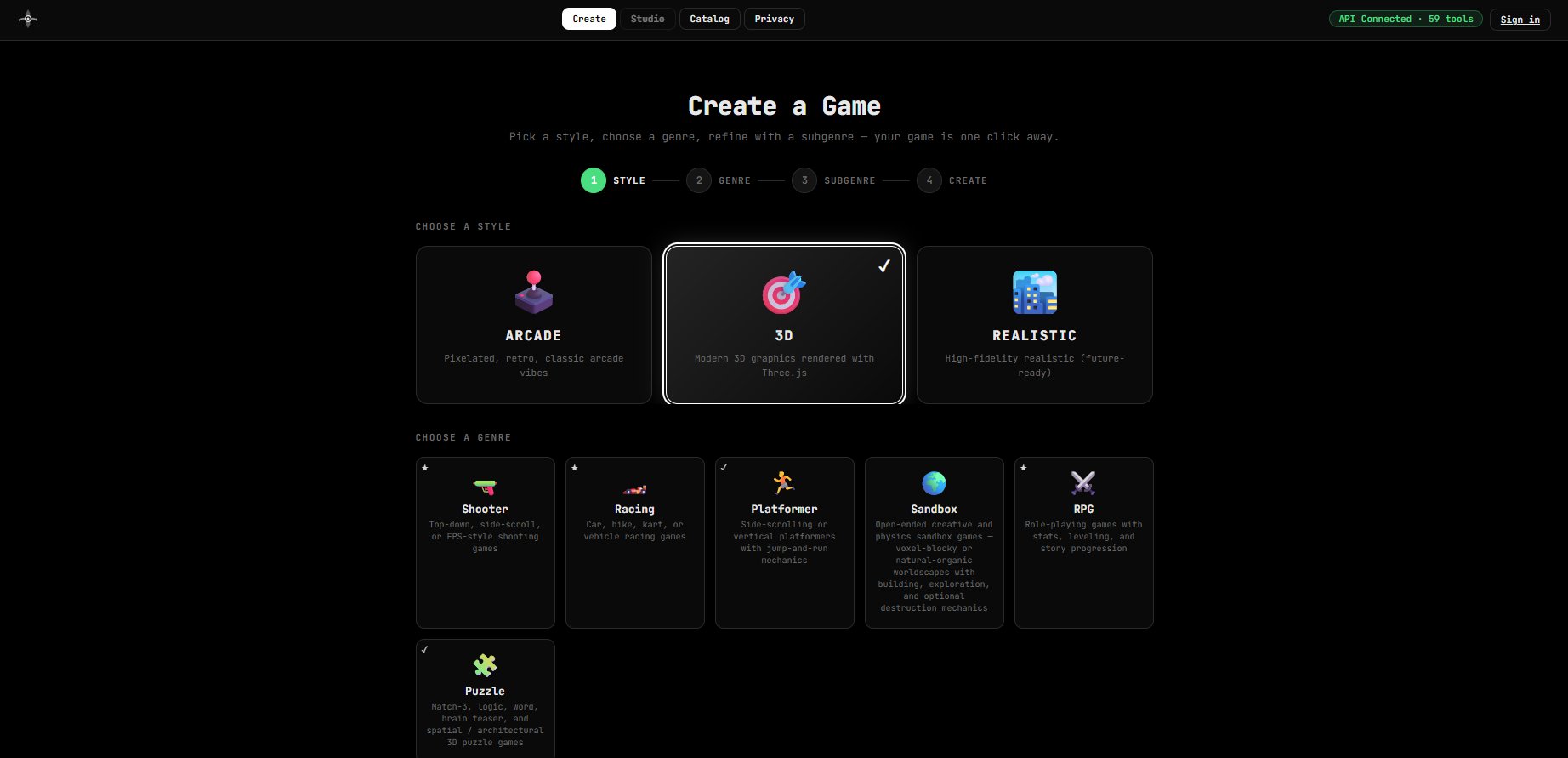Open the Create tab
The width and height of the screenshot is (1568, 758).
[x=589, y=19]
